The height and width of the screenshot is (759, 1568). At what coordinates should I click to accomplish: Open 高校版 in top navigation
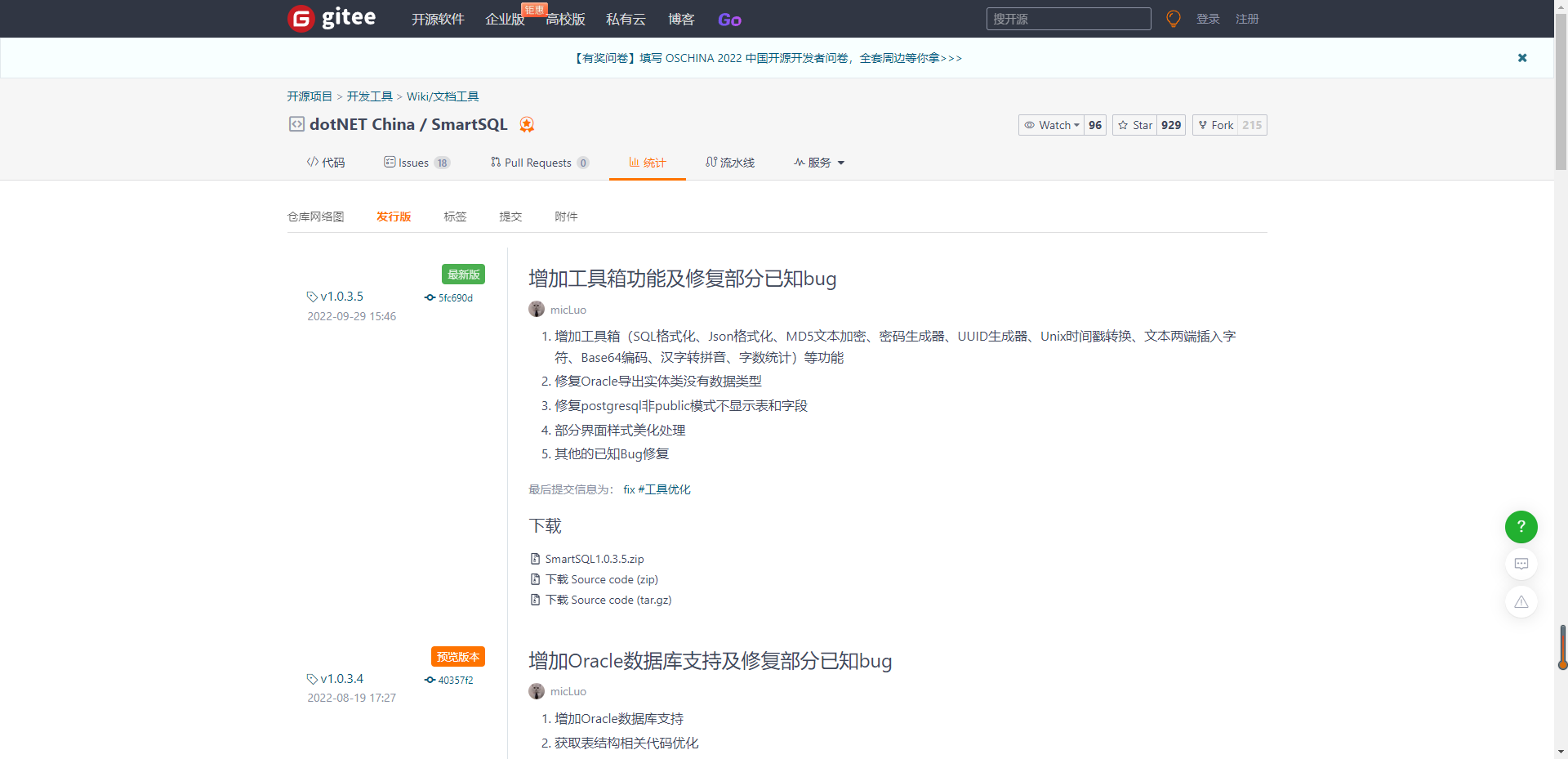(565, 19)
